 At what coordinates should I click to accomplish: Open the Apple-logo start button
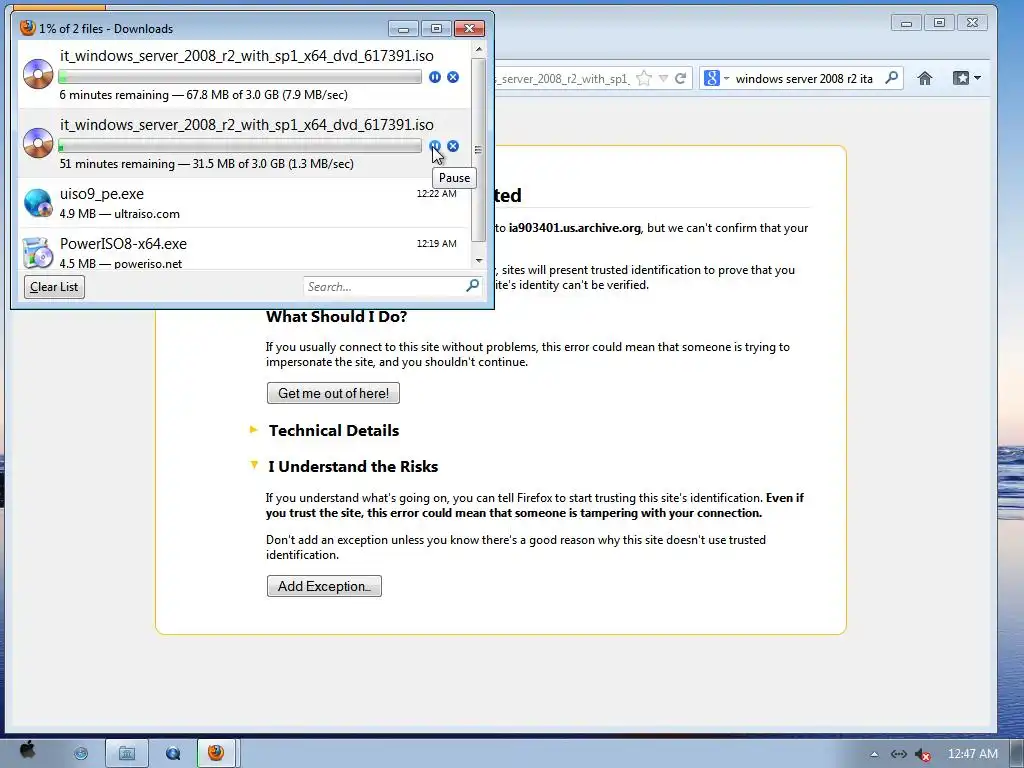click(x=27, y=751)
